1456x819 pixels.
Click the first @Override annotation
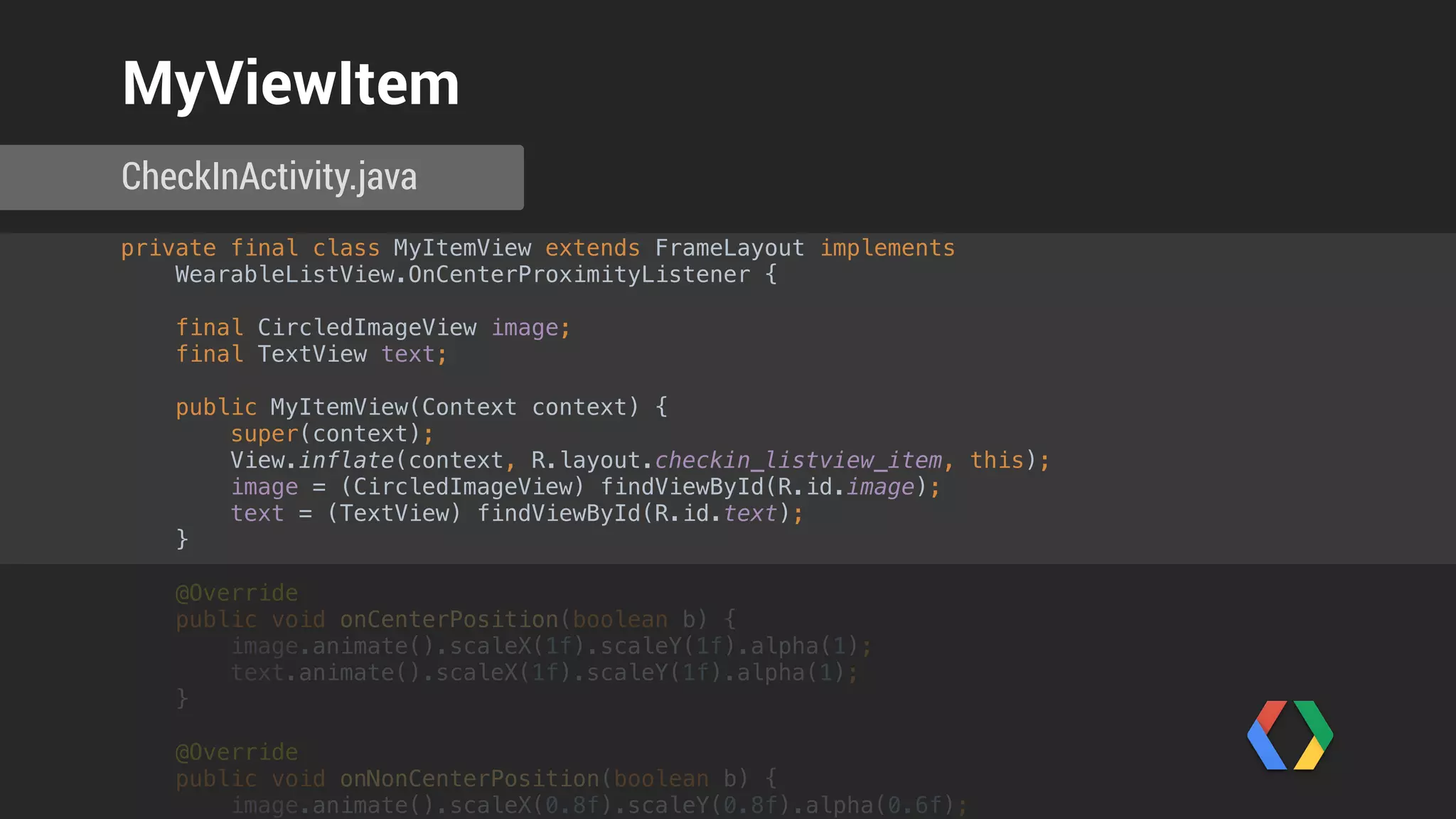237,593
